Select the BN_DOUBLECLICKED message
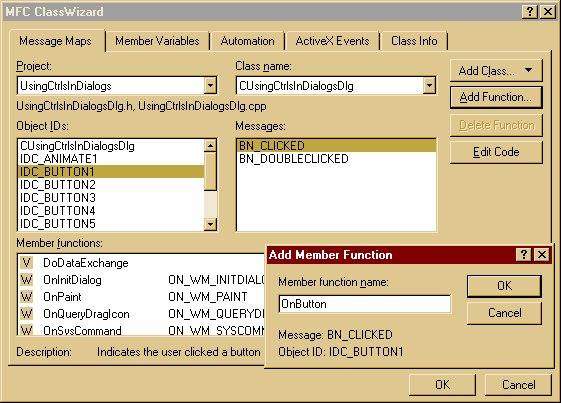 [x=336, y=159]
